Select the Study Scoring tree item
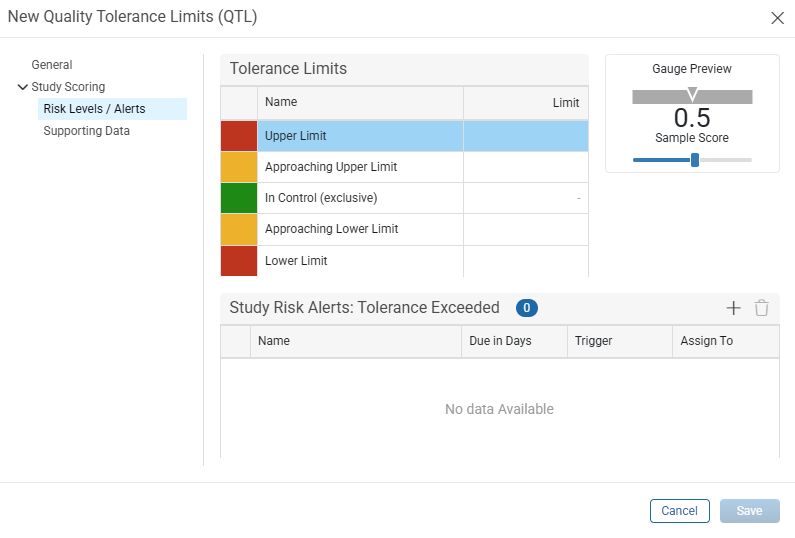Viewport: 795px width, 538px height. coord(68,87)
